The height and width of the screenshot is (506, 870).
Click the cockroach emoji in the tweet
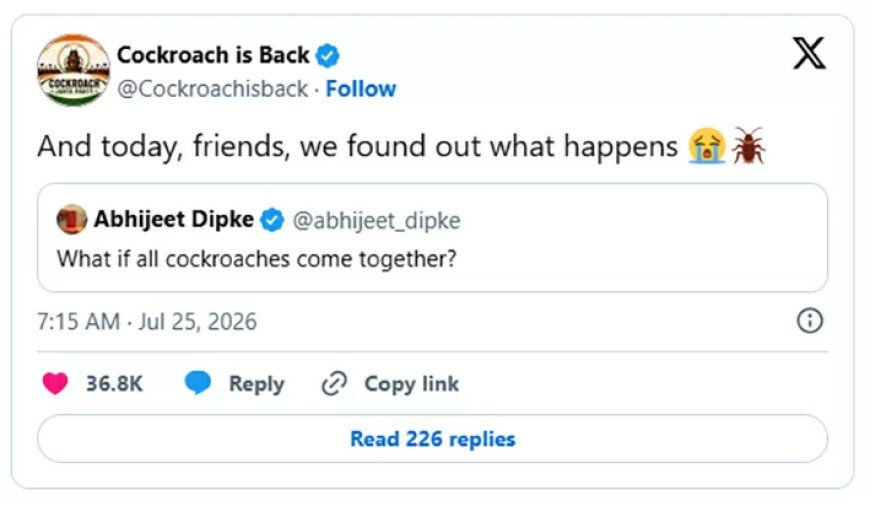pyautogui.click(x=748, y=146)
